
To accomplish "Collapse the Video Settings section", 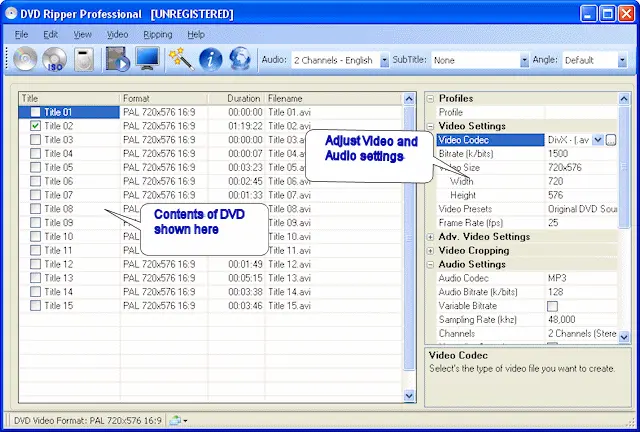I will 430,126.
